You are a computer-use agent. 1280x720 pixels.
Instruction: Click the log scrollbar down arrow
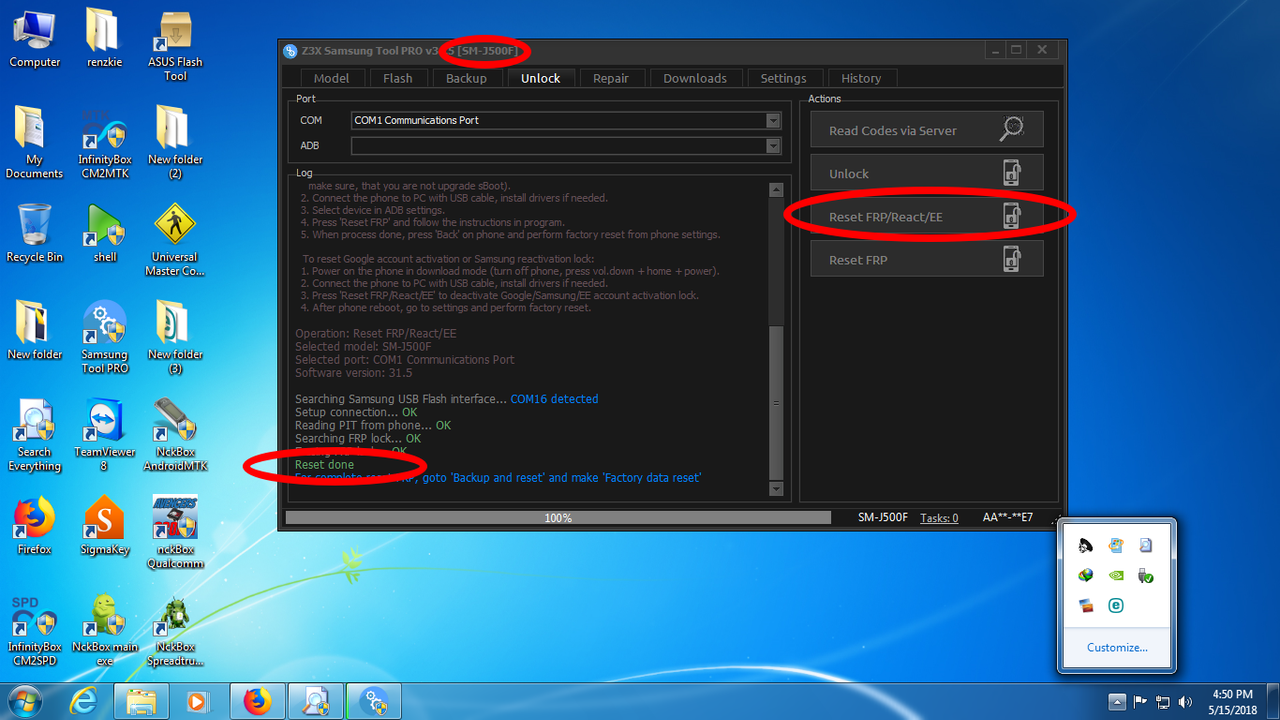coord(776,488)
